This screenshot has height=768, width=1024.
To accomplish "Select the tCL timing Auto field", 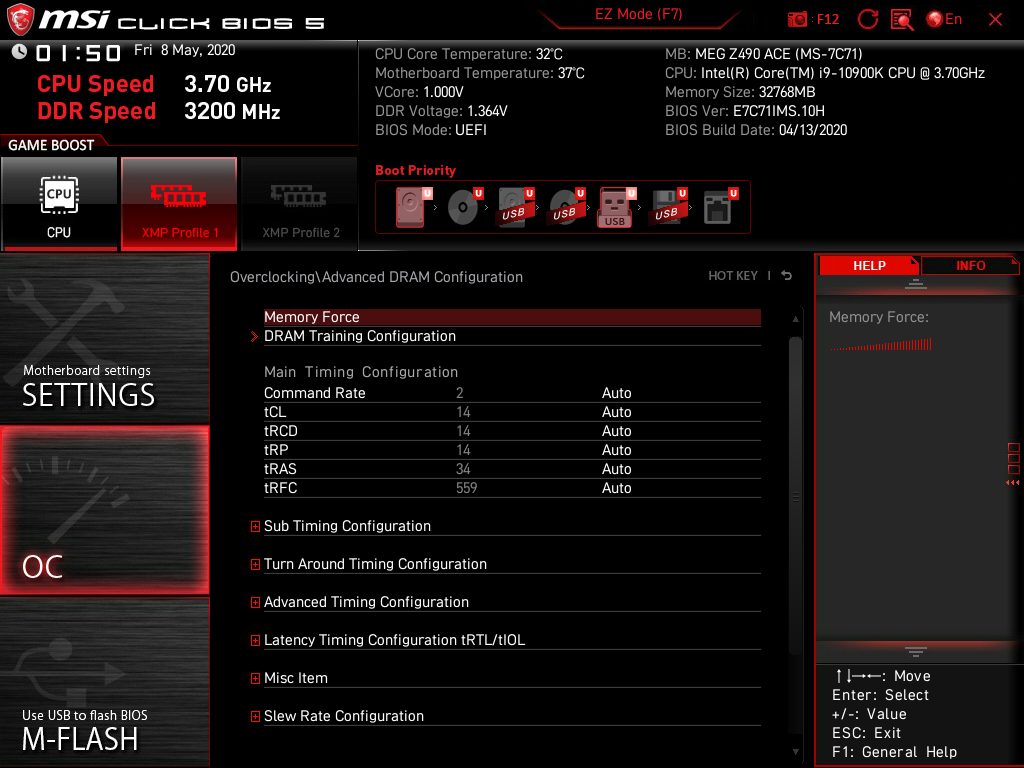I will [x=616, y=412].
